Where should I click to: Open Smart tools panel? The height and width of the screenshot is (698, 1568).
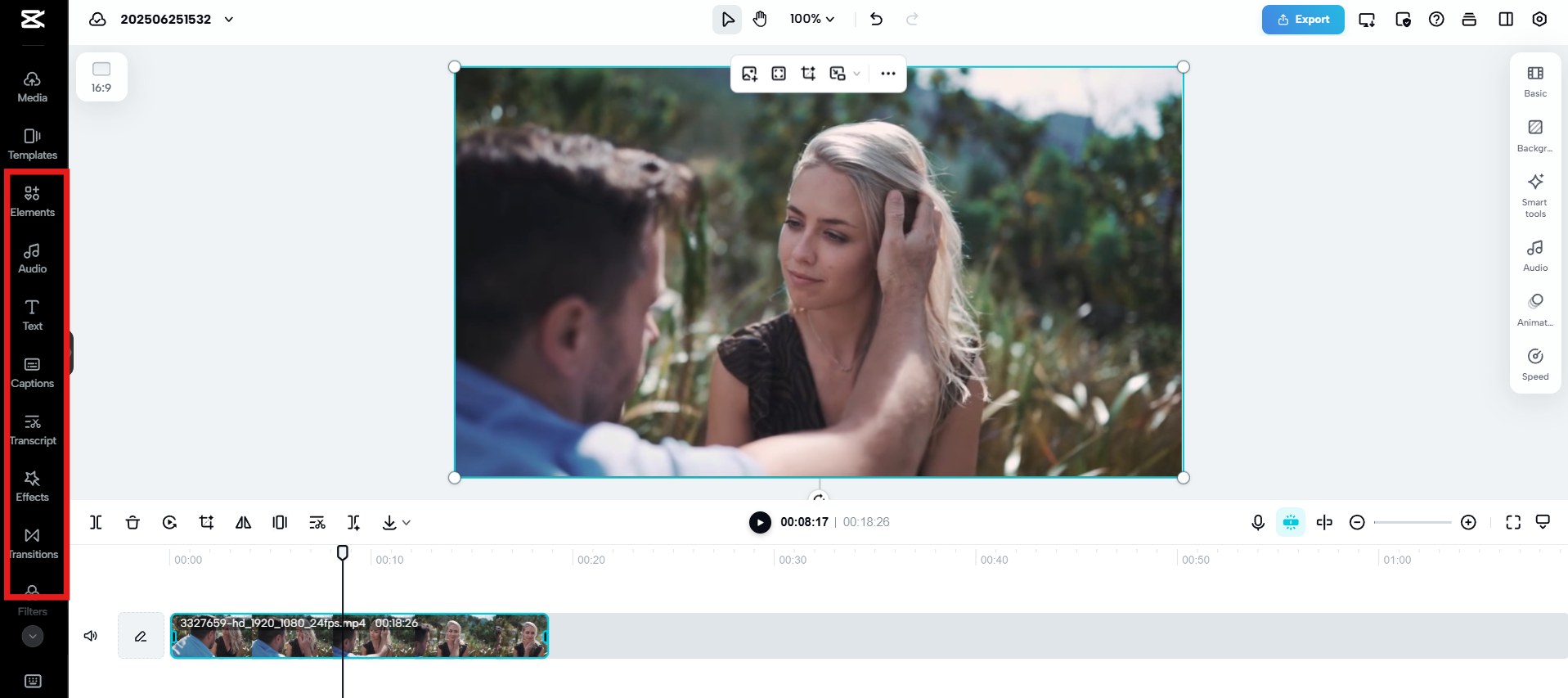(x=1534, y=195)
